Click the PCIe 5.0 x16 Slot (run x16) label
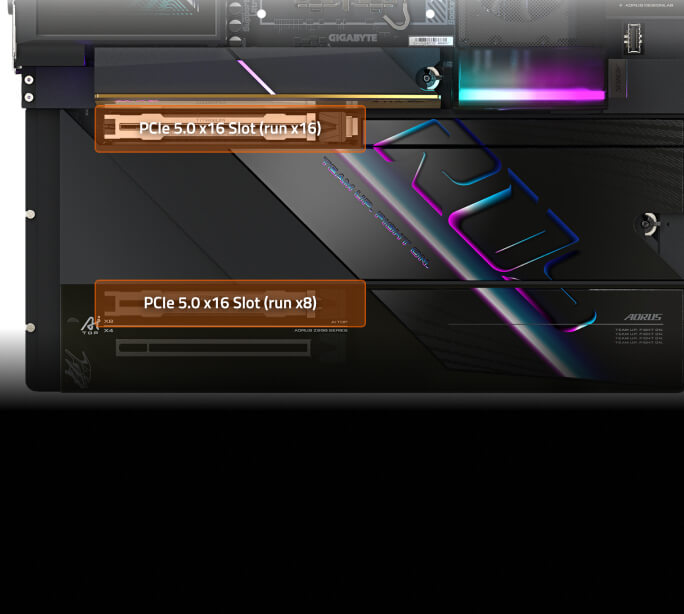The width and height of the screenshot is (684, 614). click(x=230, y=129)
